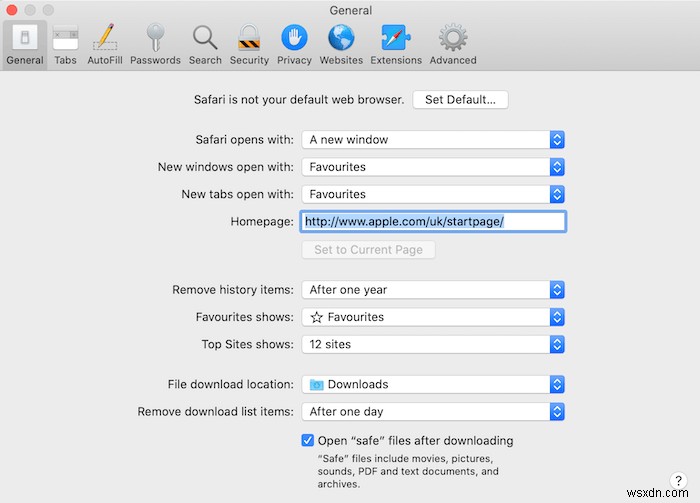Open the Extensions puzzle piece pane
This screenshot has height=503, width=700.
point(396,45)
